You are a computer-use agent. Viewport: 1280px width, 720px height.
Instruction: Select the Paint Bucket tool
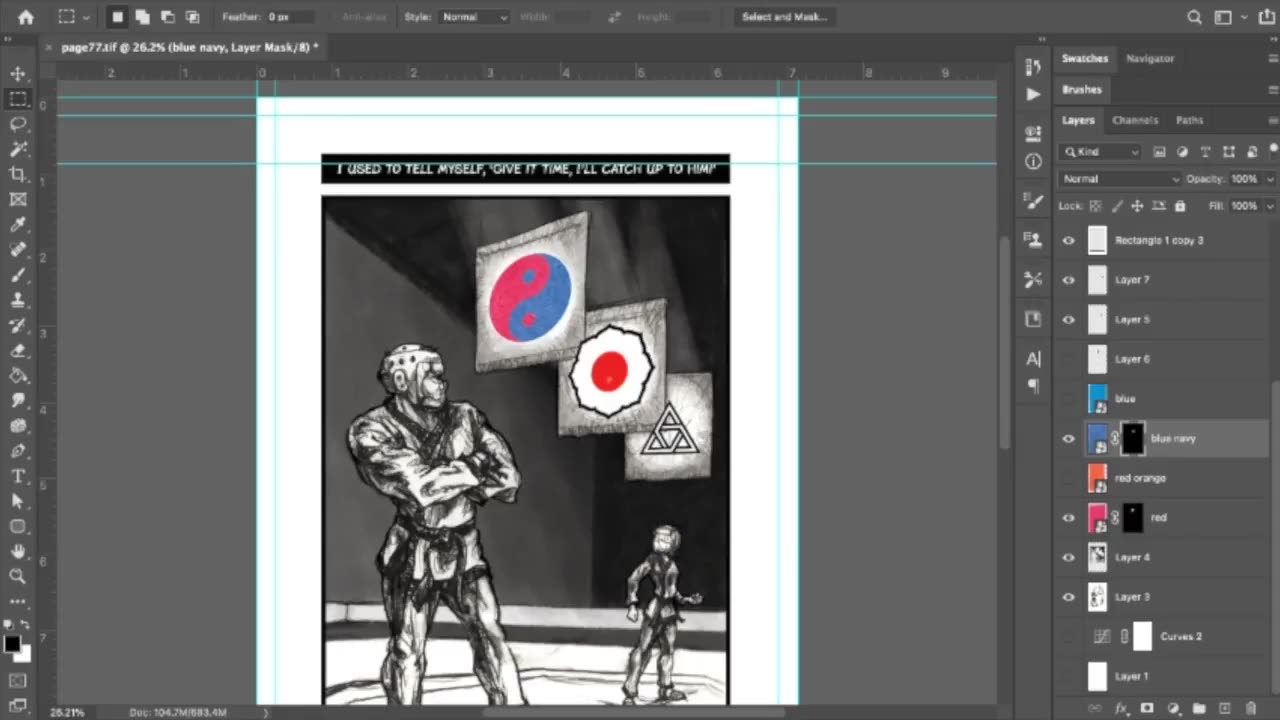[x=18, y=376]
